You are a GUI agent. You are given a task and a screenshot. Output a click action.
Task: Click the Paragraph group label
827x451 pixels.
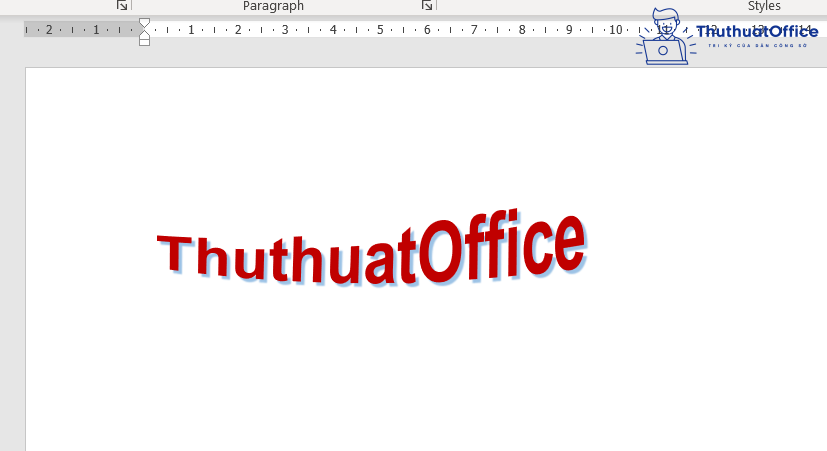273,6
